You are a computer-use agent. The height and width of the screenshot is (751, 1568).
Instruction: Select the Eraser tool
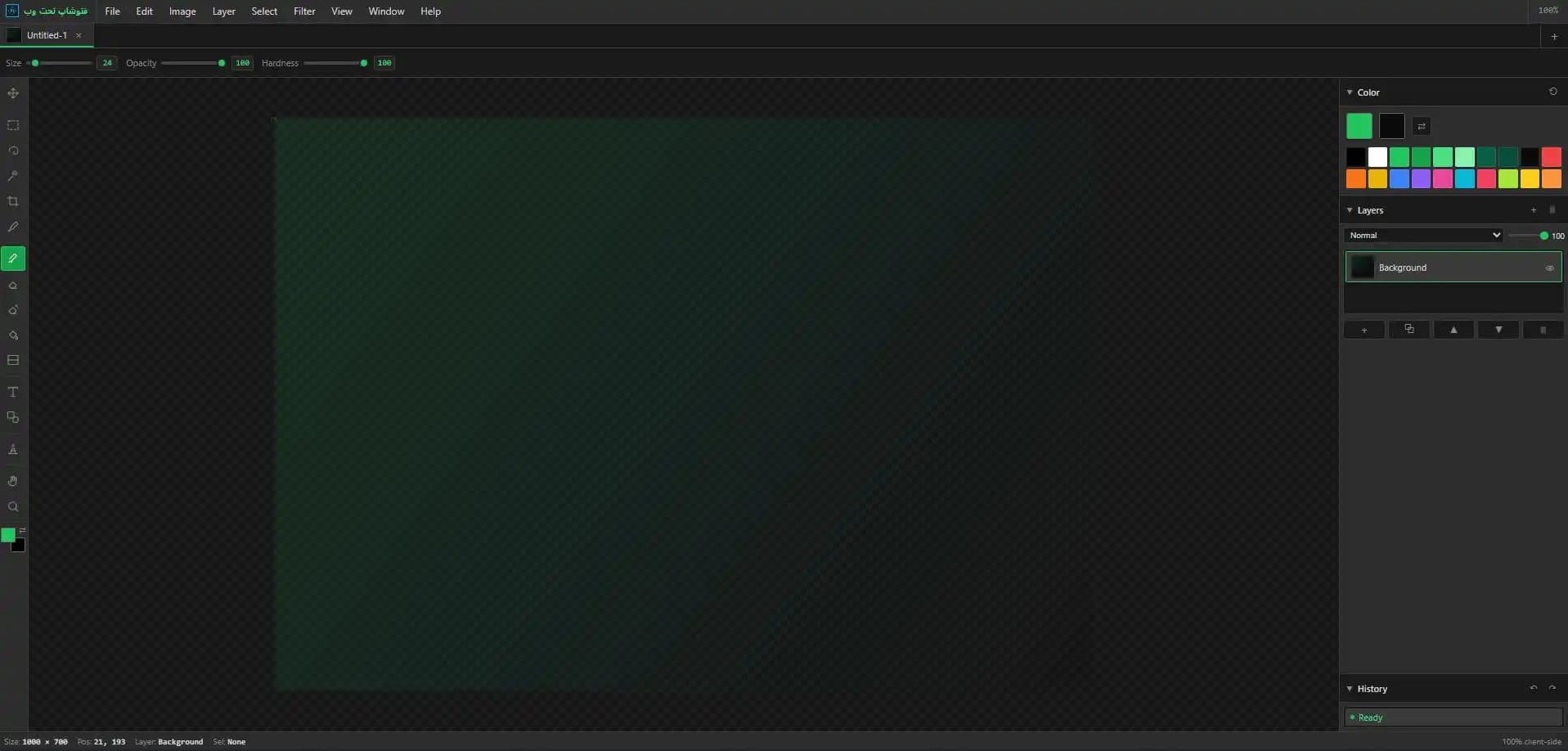click(x=13, y=286)
